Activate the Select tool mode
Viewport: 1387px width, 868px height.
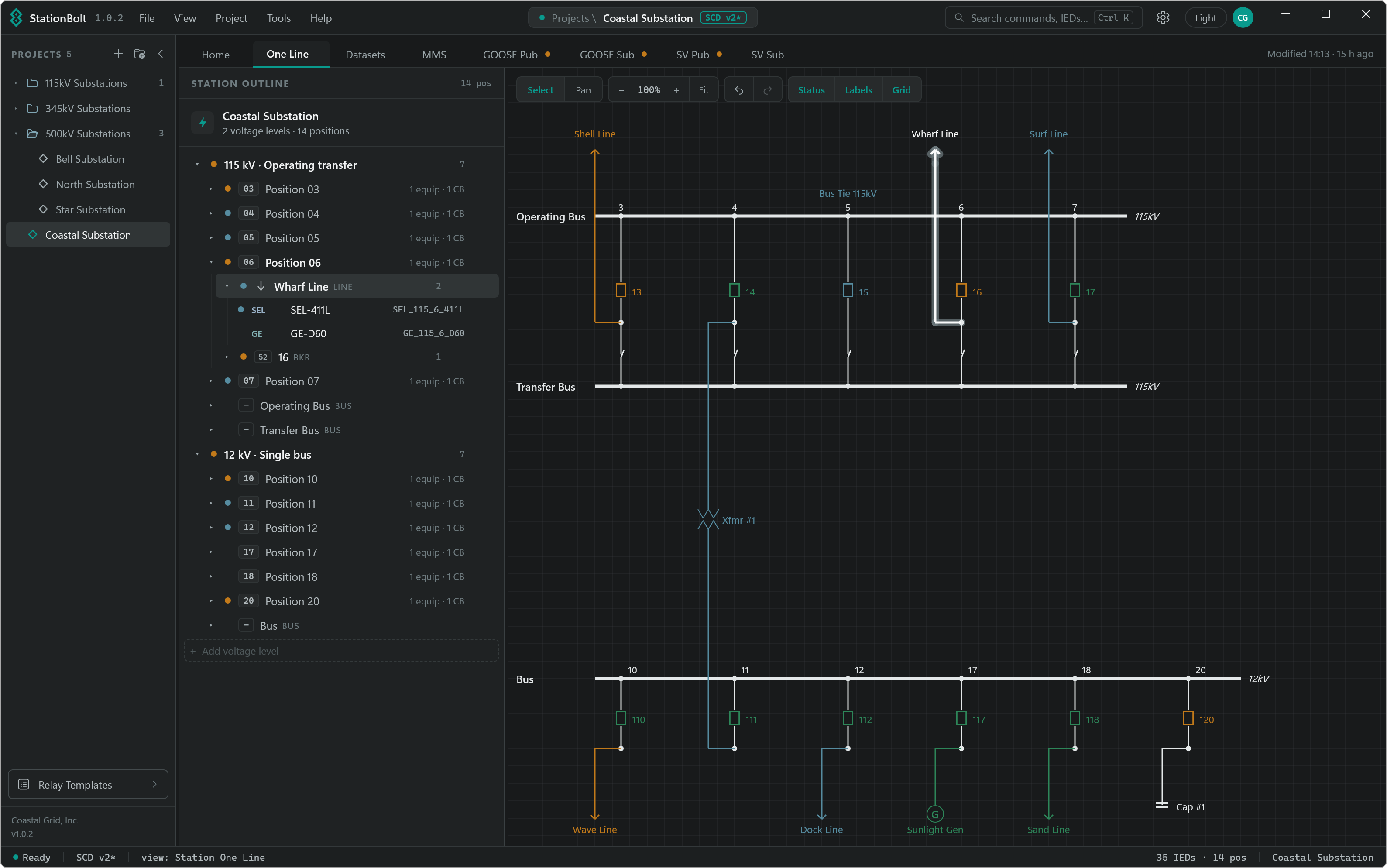(540, 90)
